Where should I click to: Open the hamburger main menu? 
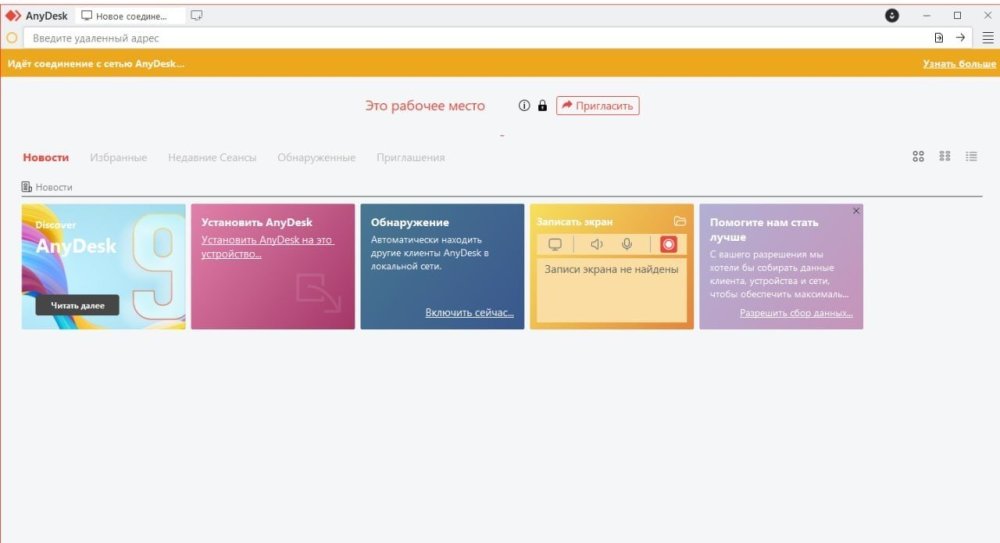[987, 38]
